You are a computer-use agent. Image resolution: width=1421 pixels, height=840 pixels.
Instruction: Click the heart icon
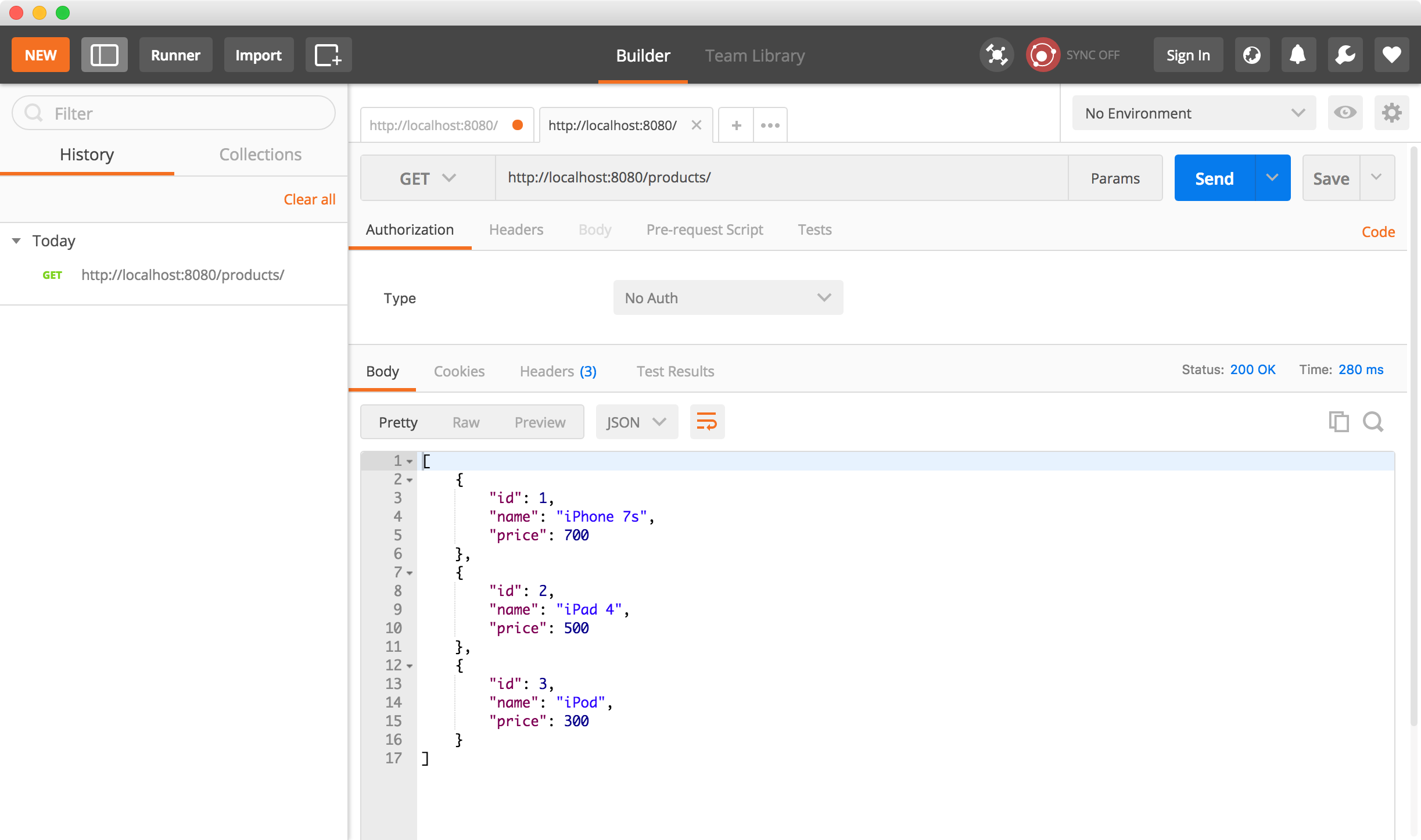[x=1391, y=55]
